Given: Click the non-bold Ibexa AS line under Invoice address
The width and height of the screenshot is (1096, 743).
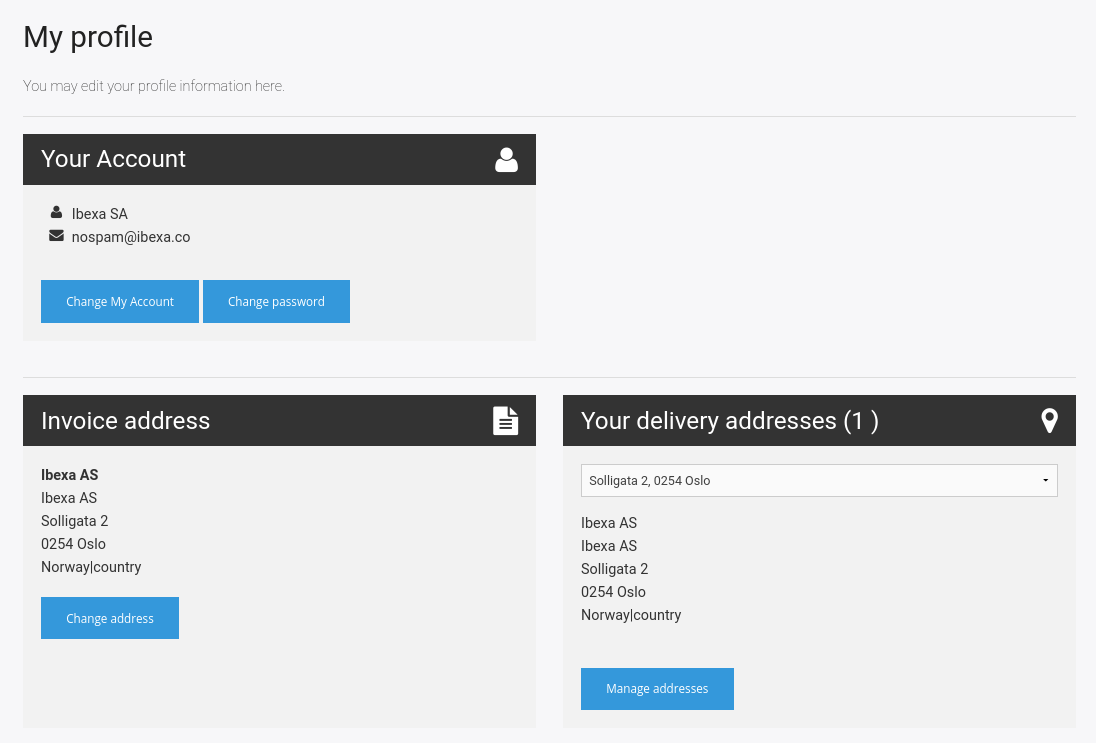Looking at the screenshot, I should click(69, 498).
